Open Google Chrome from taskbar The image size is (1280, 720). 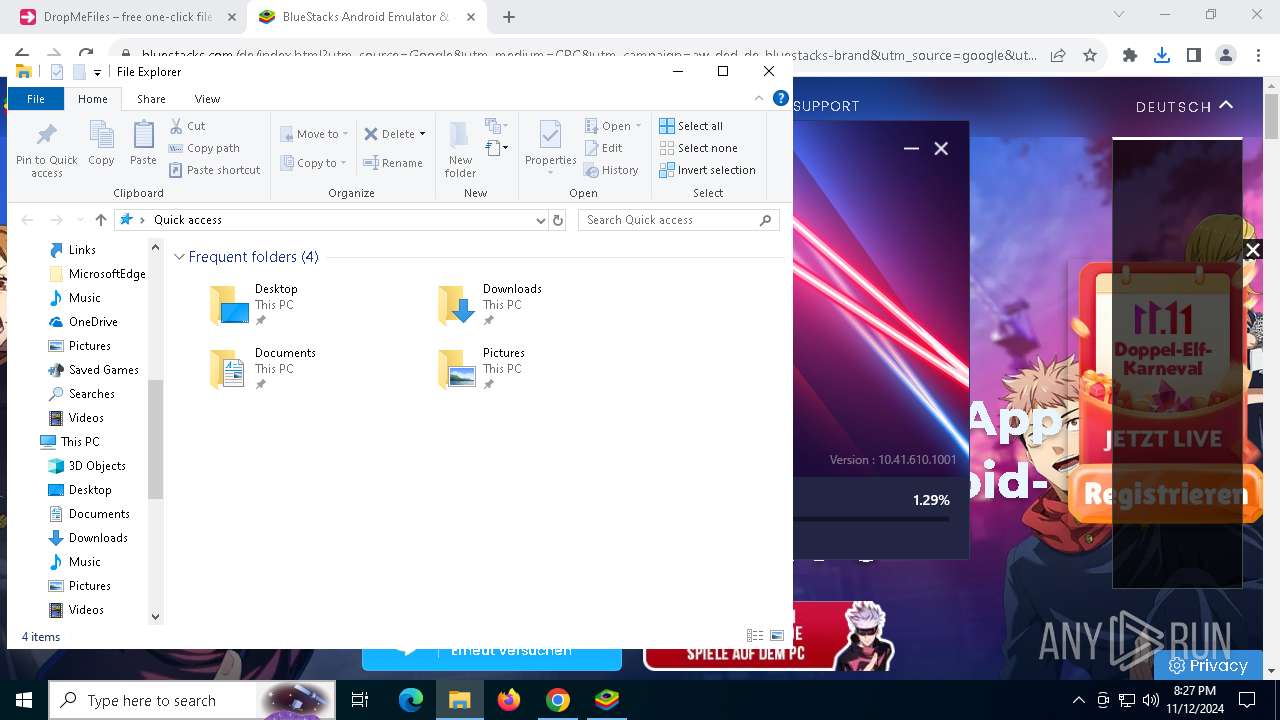click(558, 700)
